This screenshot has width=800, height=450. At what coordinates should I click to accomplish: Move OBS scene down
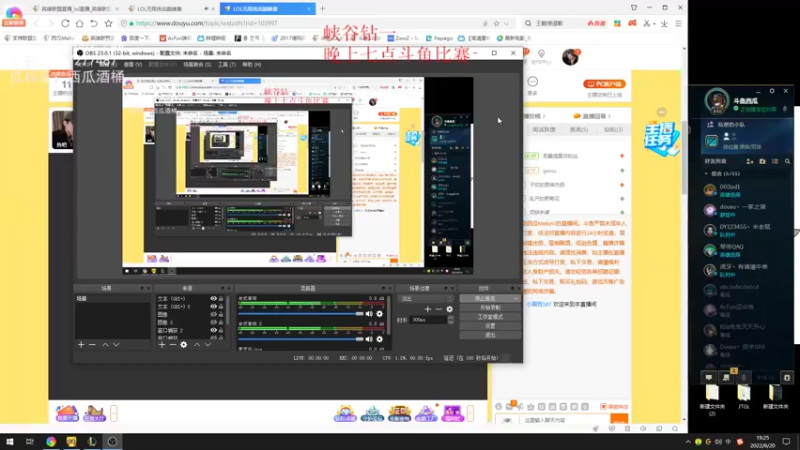[x=116, y=345]
